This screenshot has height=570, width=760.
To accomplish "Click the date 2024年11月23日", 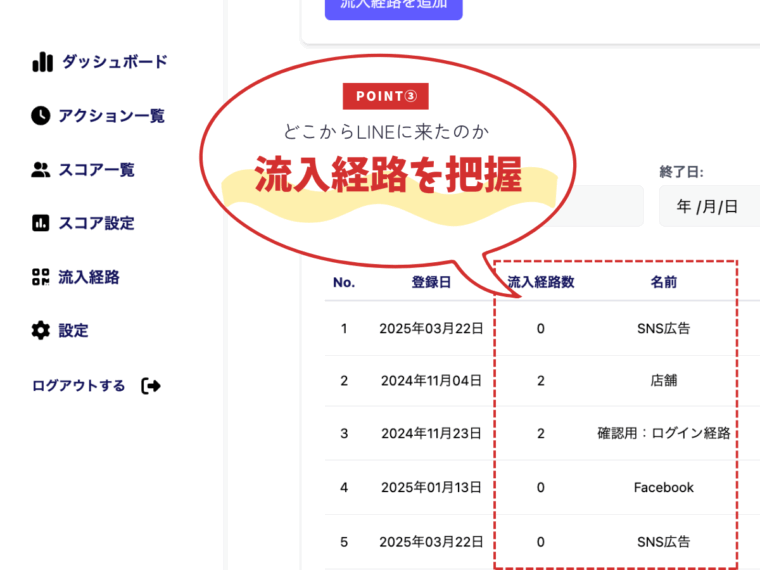I will coord(431,433).
